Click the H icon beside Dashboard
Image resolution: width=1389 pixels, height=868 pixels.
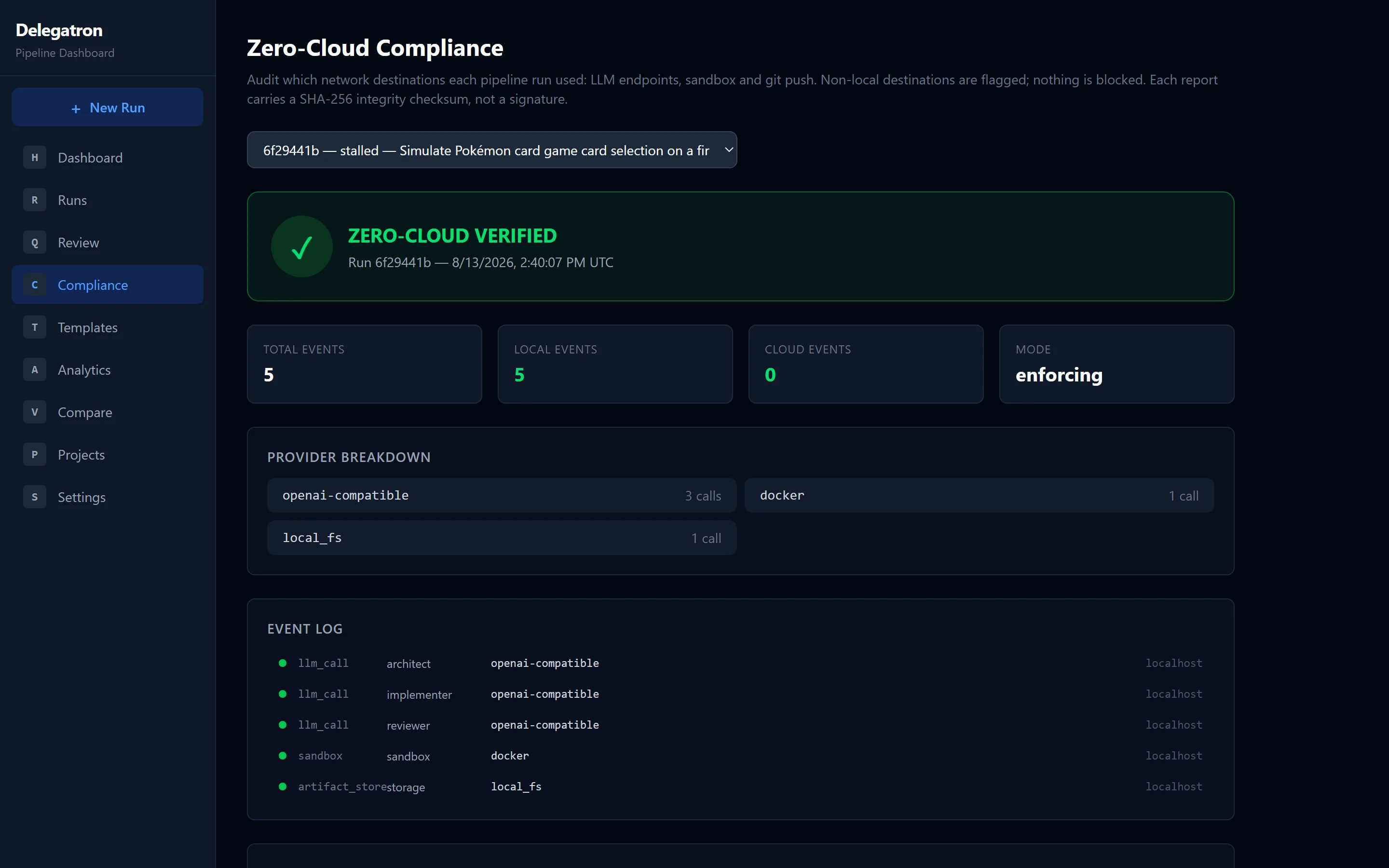click(x=34, y=157)
